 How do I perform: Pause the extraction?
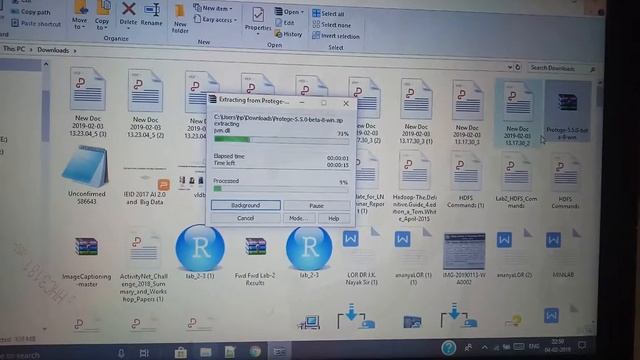tap(316, 205)
